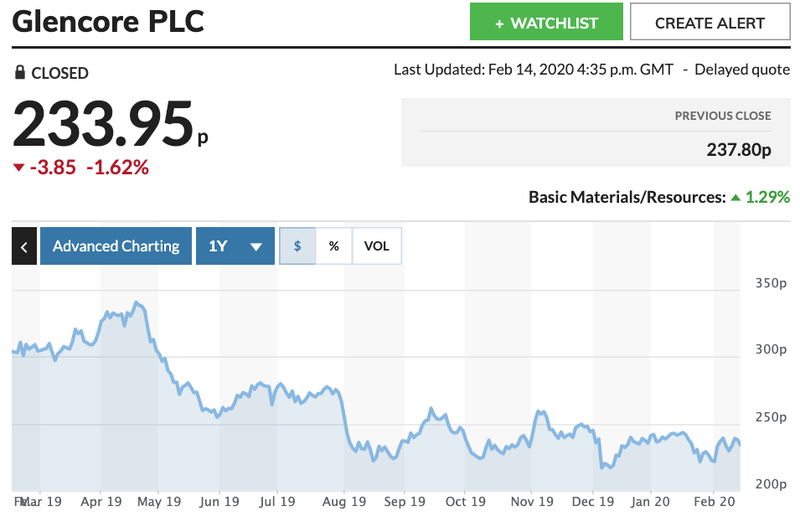Image resolution: width=800 pixels, height=517 pixels.
Task: Click the Aug 19 axis label
Action: [344, 502]
